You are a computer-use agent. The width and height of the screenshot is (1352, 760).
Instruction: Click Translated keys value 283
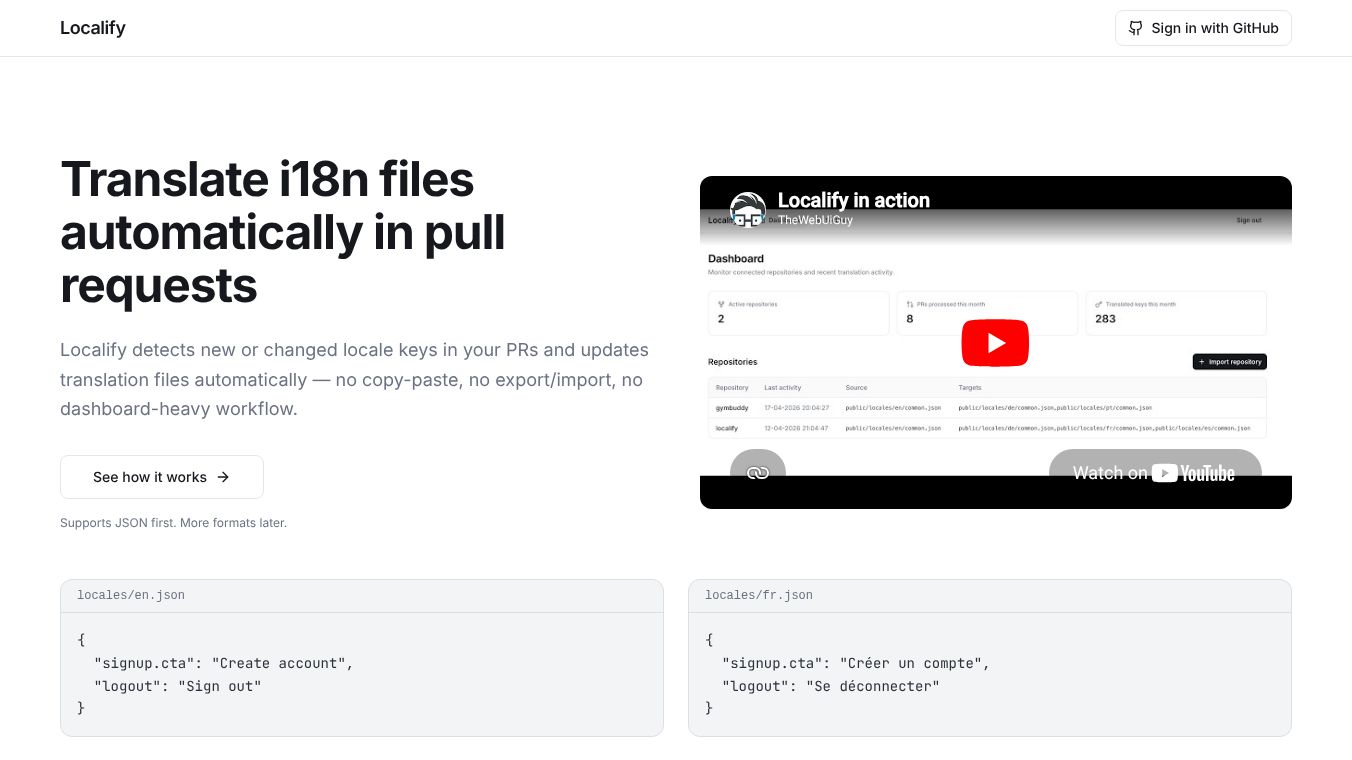(x=1105, y=319)
